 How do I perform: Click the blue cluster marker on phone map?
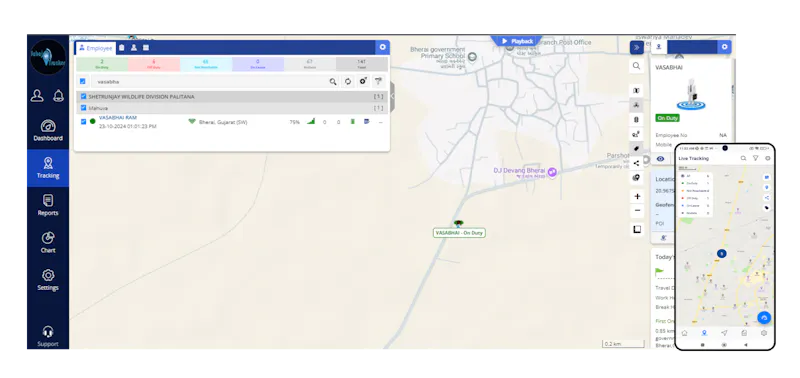point(721,253)
